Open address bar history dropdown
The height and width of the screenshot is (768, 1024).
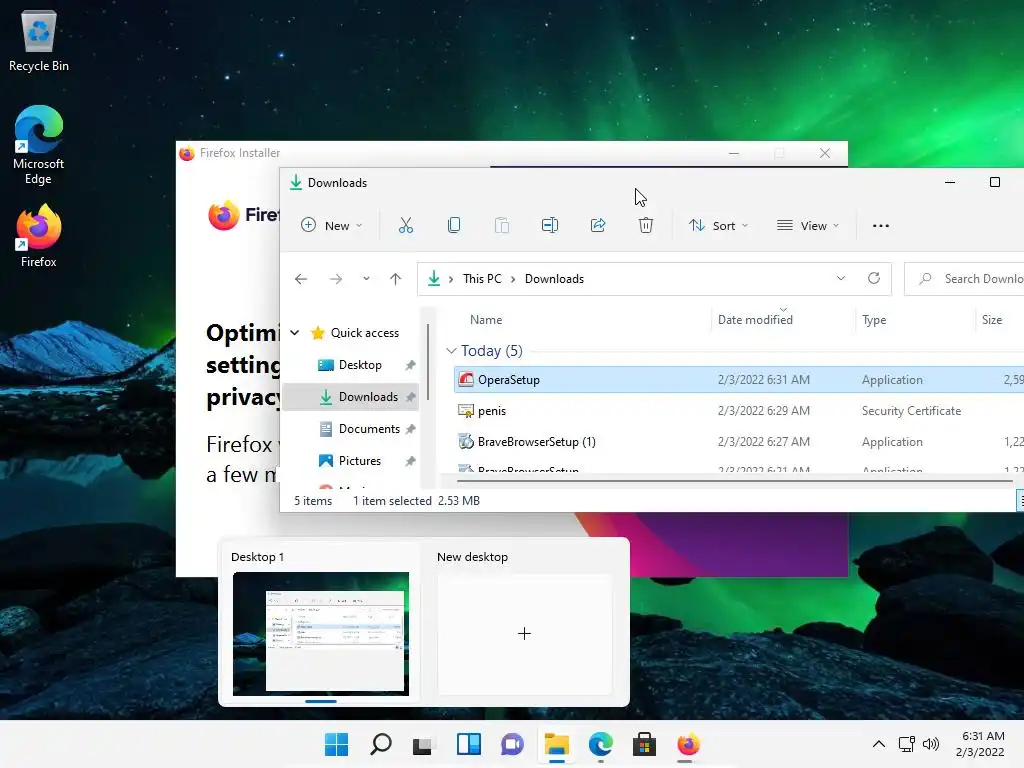(x=841, y=278)
